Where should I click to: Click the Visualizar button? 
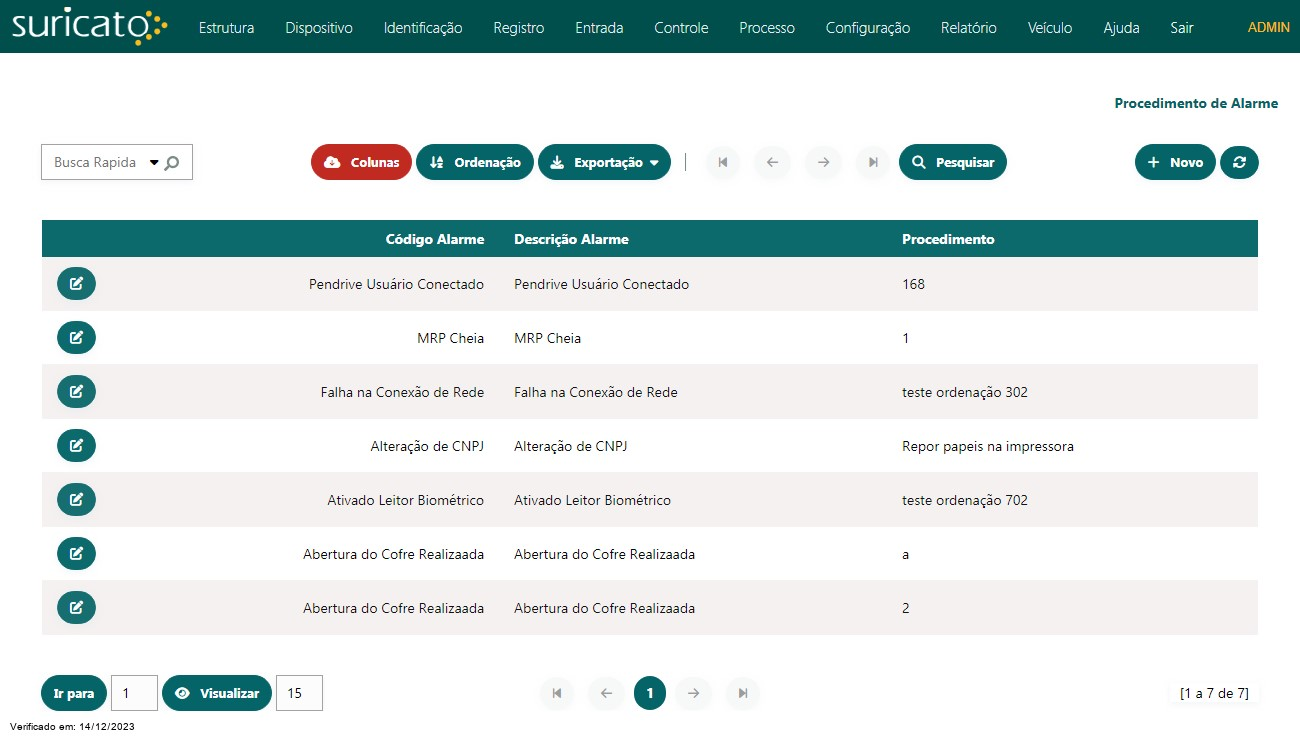coord(217,693)
